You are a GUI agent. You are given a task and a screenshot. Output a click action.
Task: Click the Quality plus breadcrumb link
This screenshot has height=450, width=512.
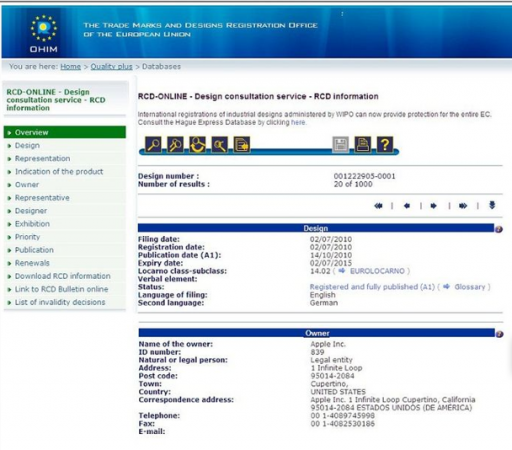(x=111, y=66)
